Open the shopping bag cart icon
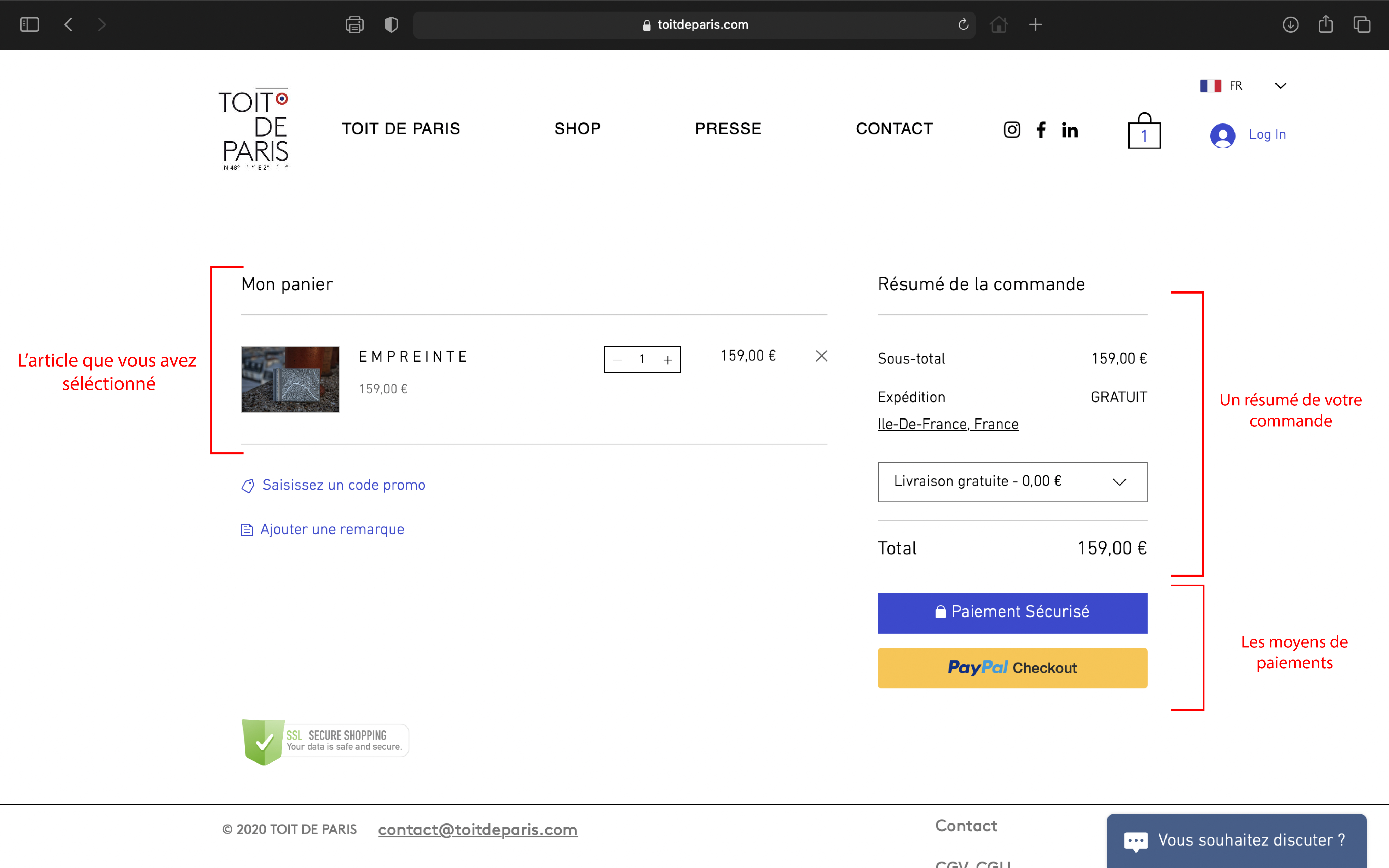This screenshot has width=1389, height=868. 1144,131
